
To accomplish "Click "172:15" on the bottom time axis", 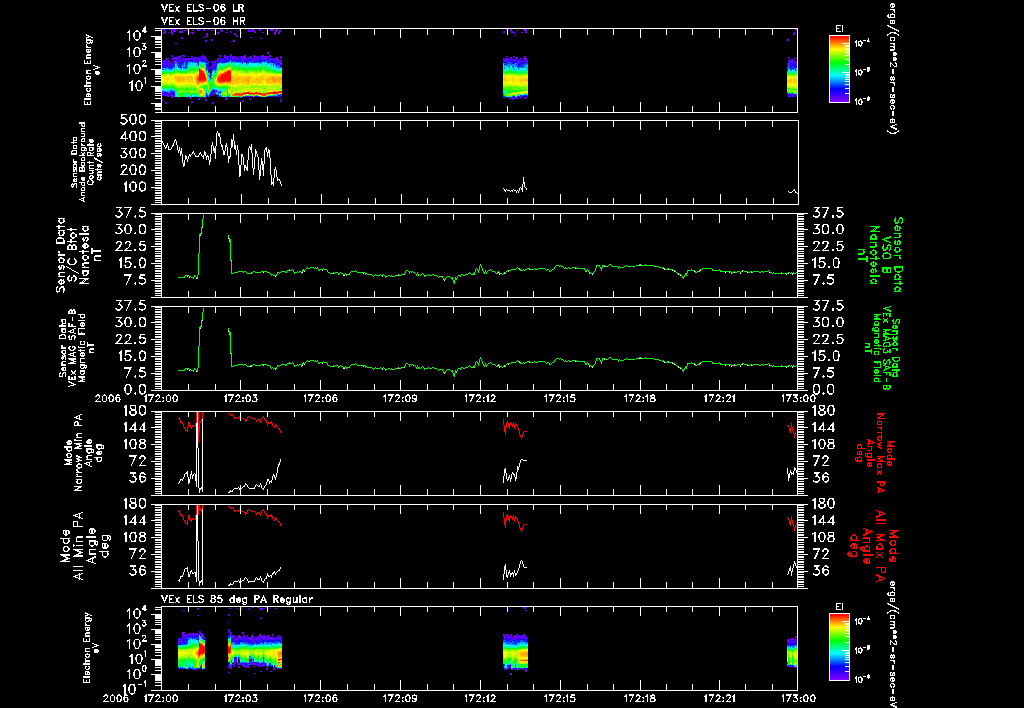I will click(560, 698).
